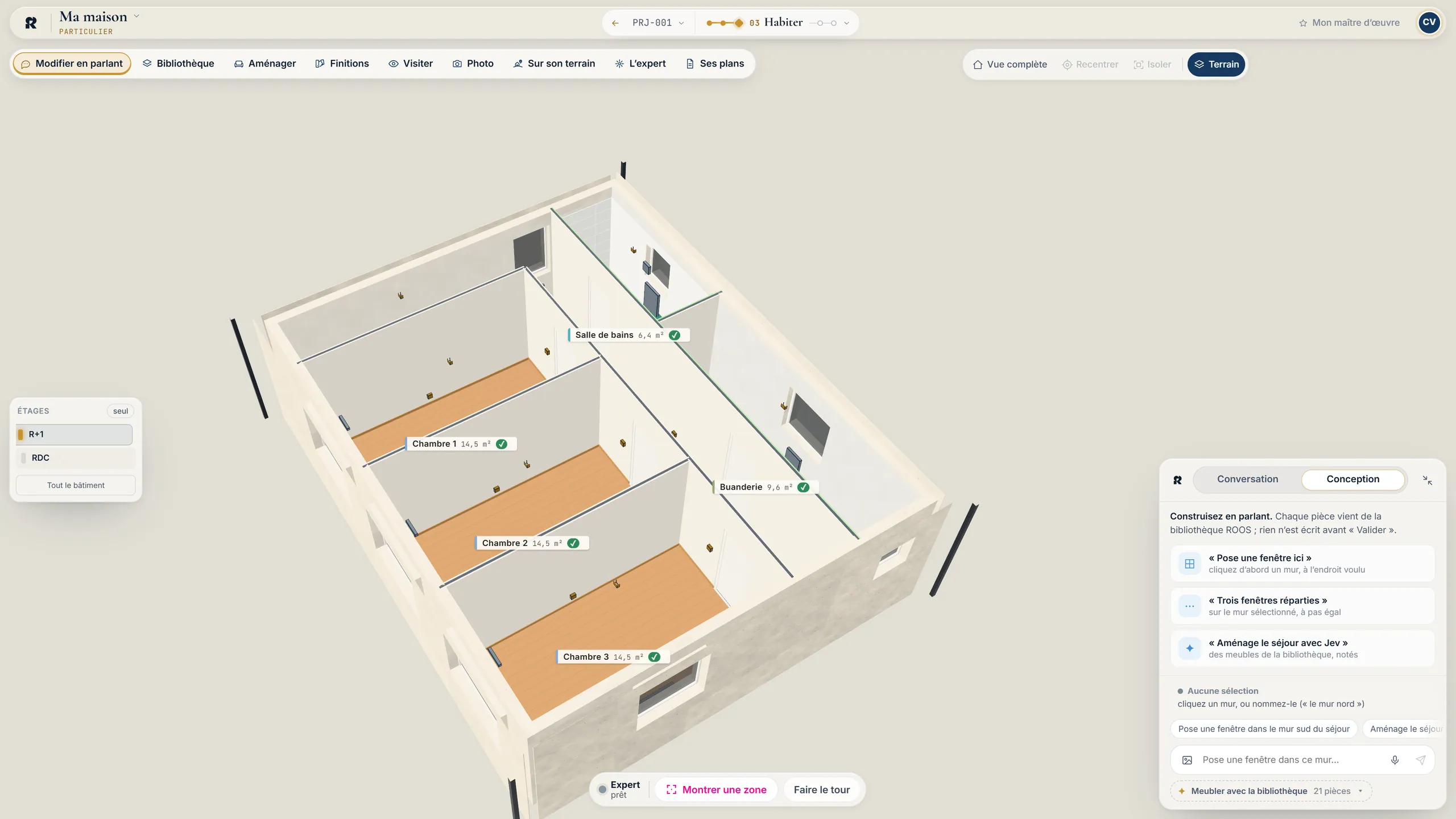1456x819 pixels.
Task: Click the green check on Salle de bains
Action: (x=675, y=336)
